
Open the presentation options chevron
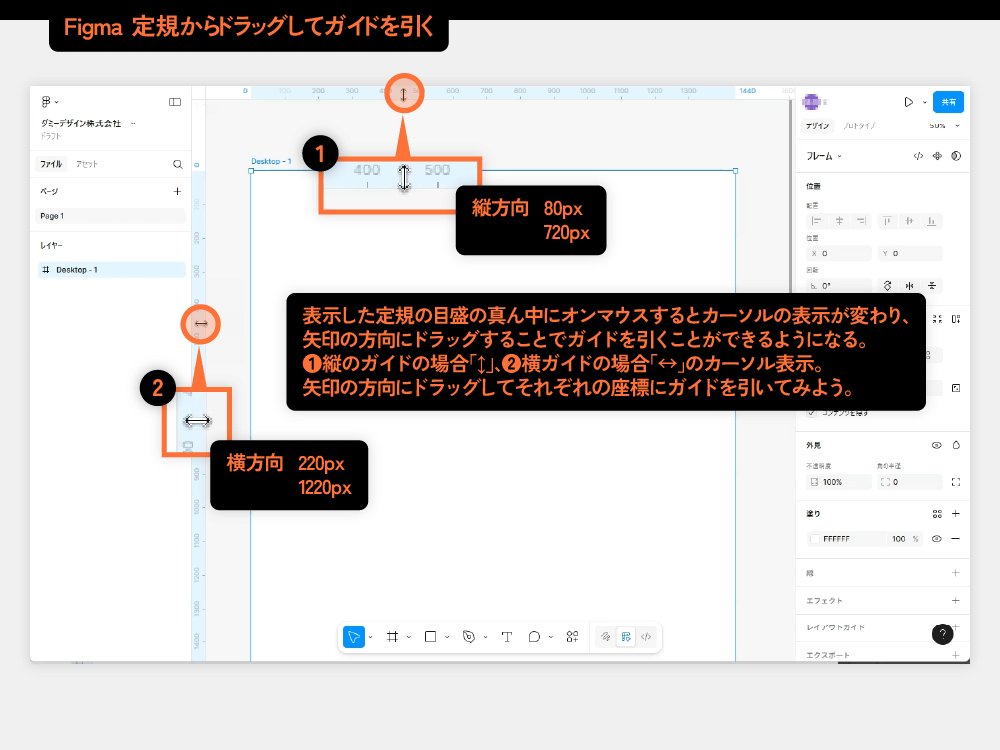pos(925,103)
